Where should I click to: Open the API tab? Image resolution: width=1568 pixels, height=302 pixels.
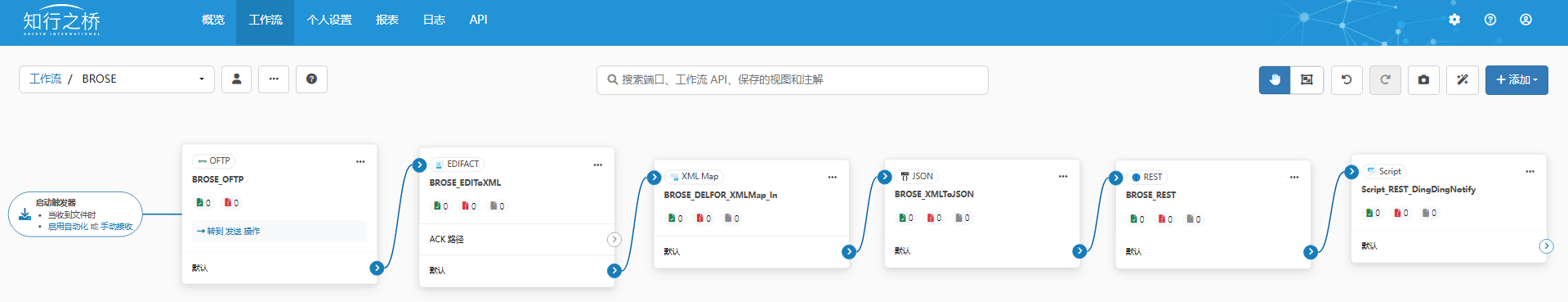coord(478,20)
